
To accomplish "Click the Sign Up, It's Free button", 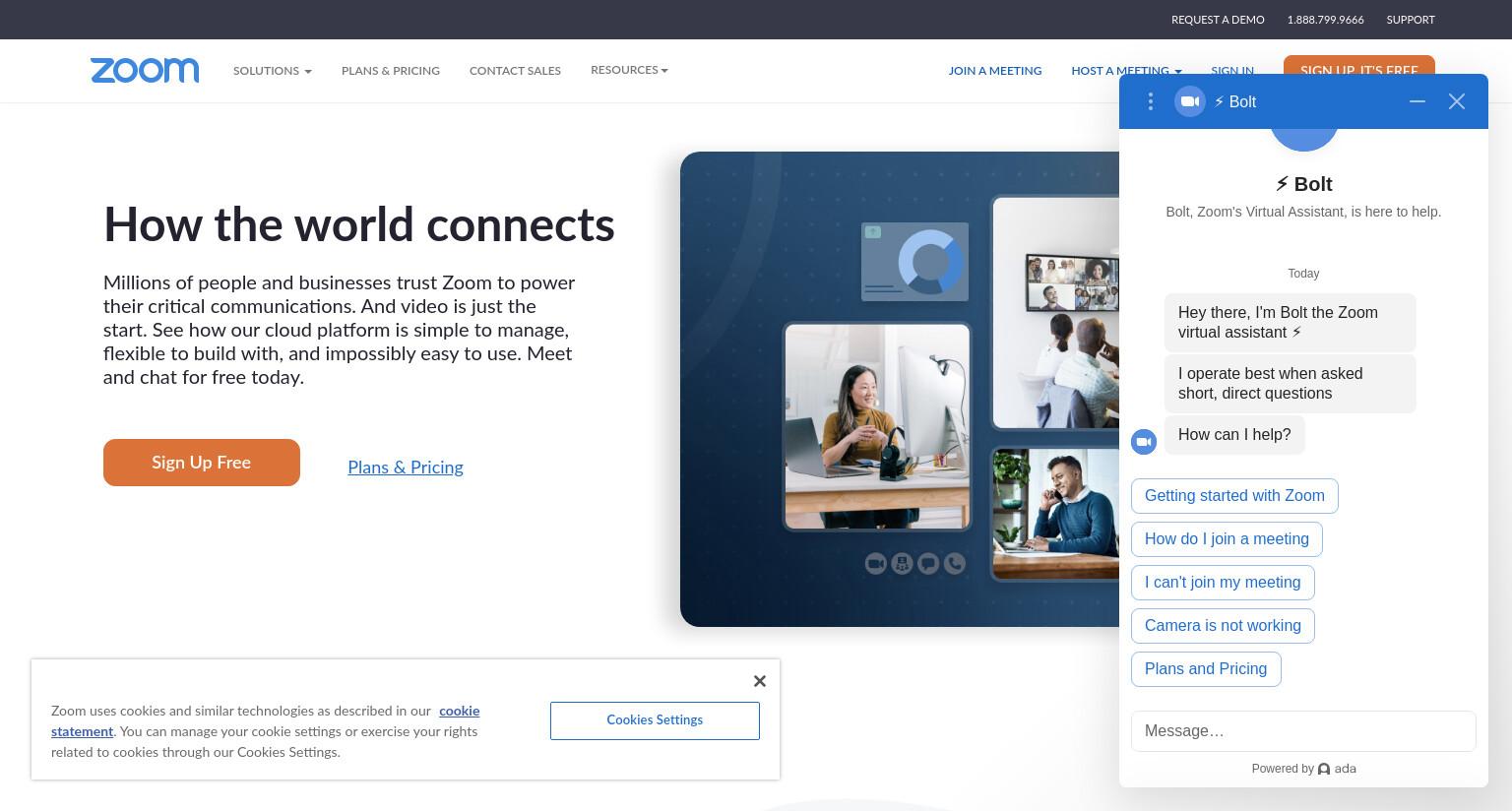I will pos(1358,66).
